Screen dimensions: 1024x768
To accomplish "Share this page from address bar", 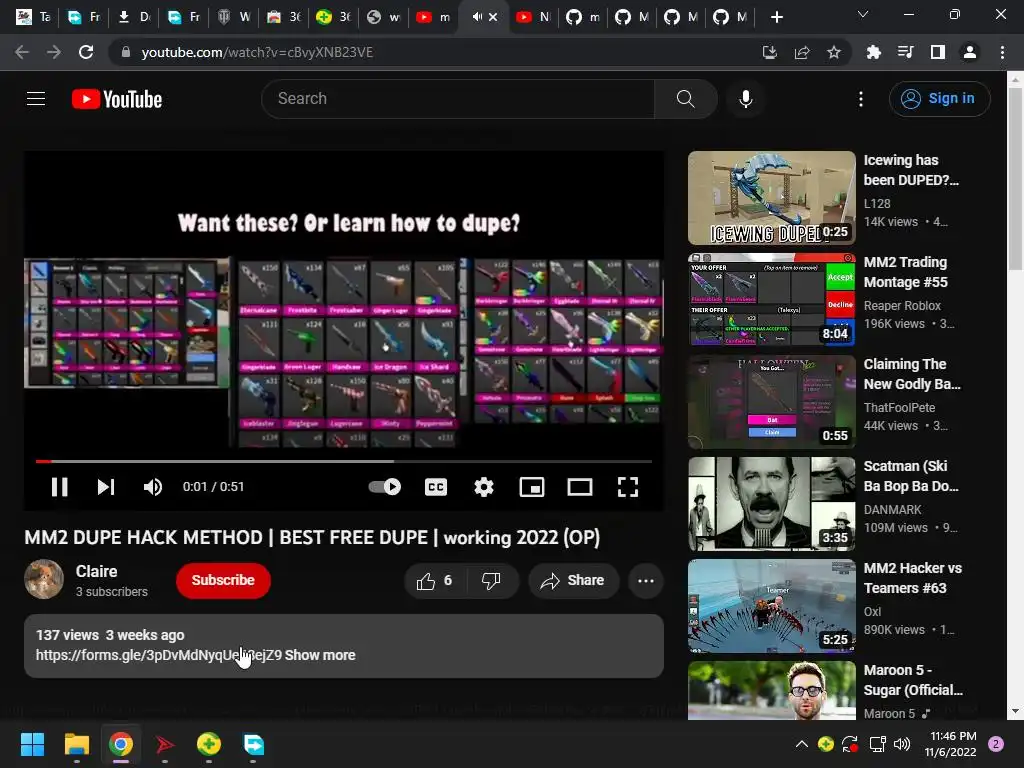I will pos(802,52).
